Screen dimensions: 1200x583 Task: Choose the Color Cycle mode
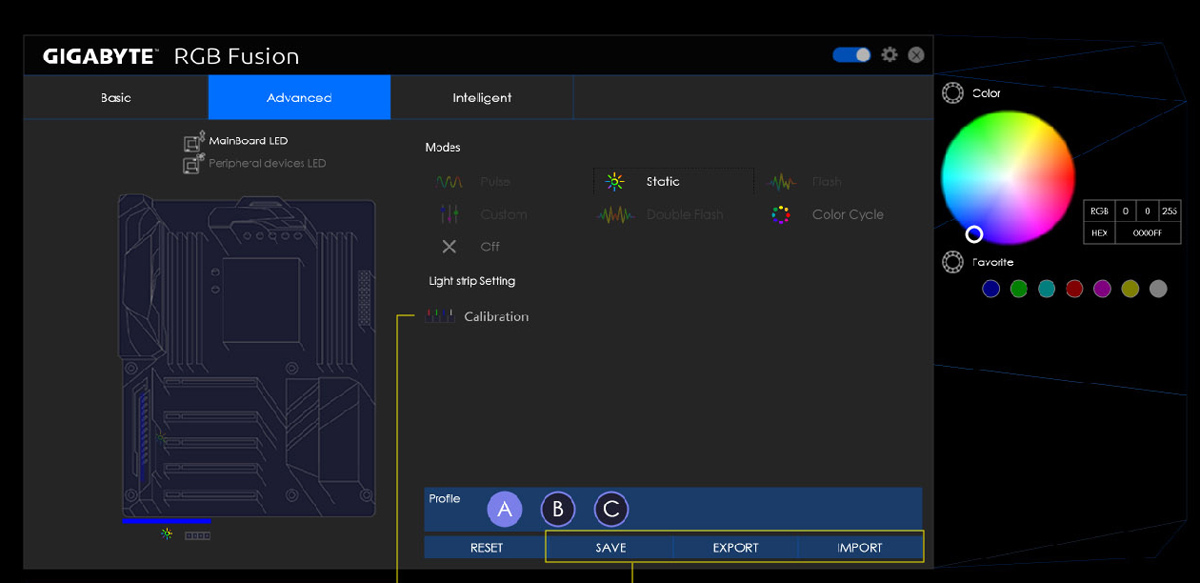846,215
